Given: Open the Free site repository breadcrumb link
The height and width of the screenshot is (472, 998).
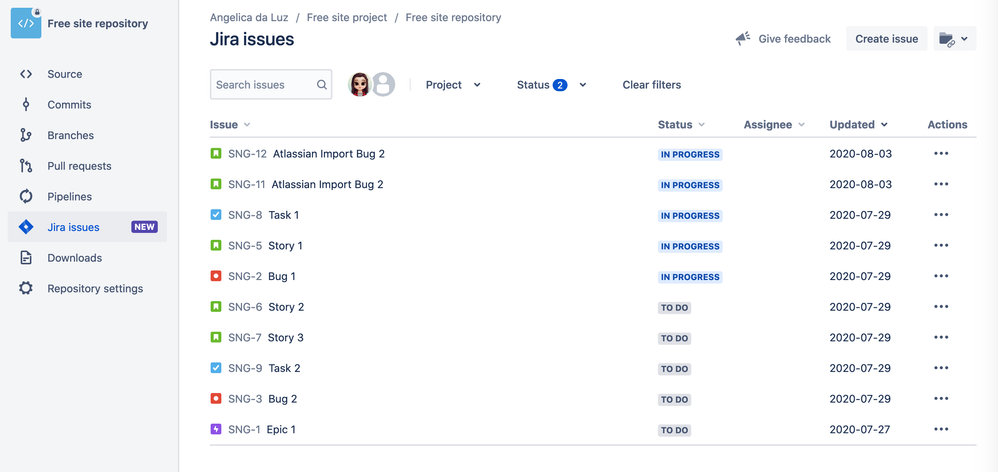Looking at the screenshot, I should (x=453, y=18).
